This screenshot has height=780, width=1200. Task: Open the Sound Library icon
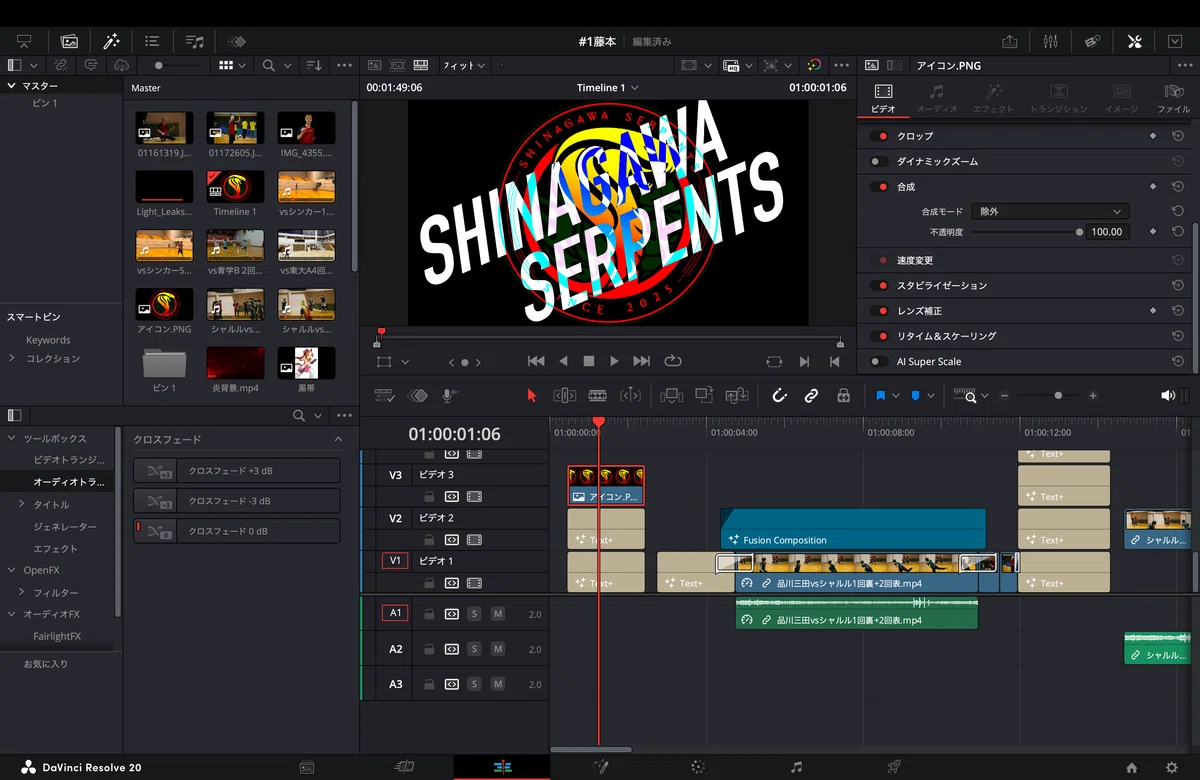195,41
